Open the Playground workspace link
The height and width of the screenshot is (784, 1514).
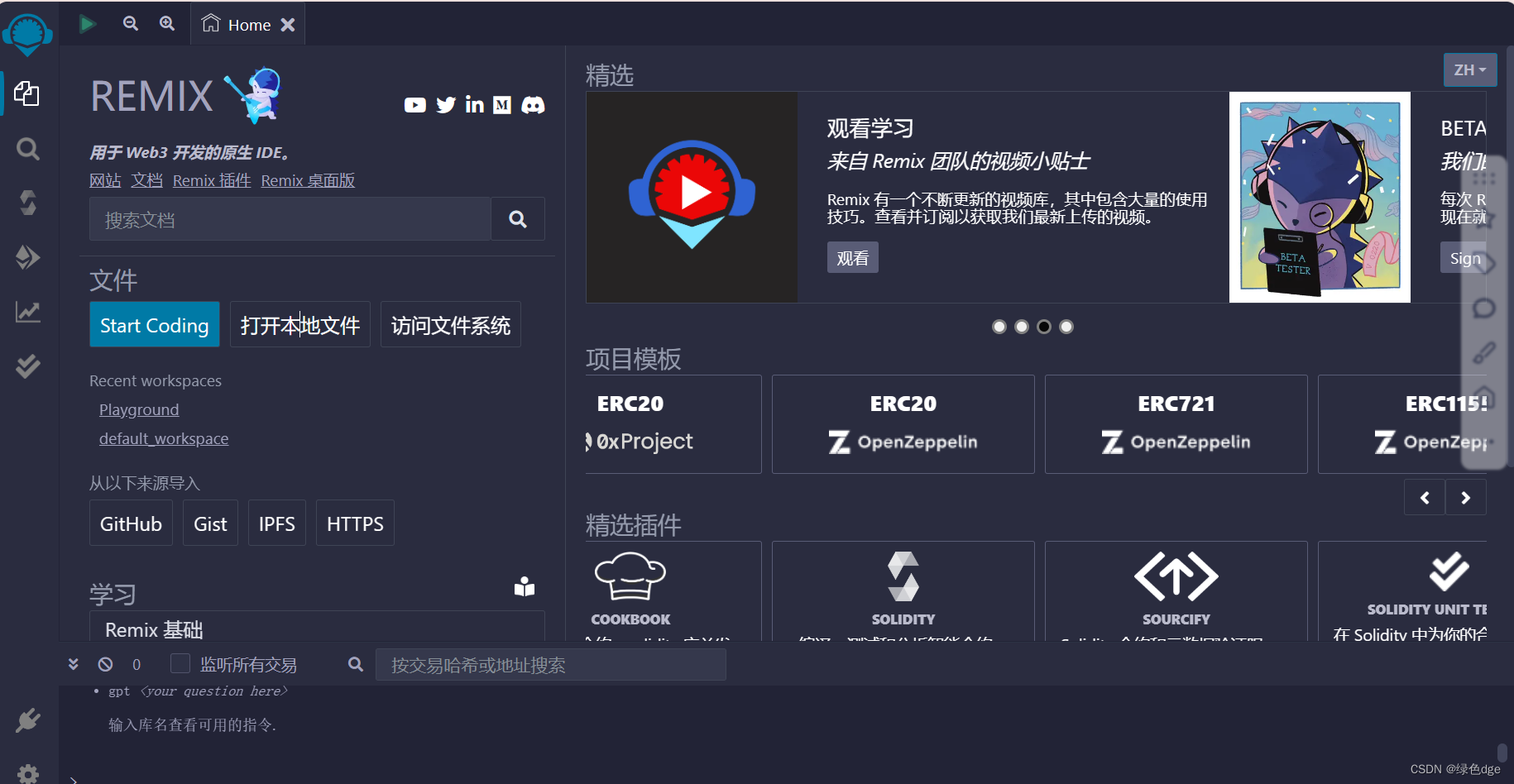pos(139,409)
